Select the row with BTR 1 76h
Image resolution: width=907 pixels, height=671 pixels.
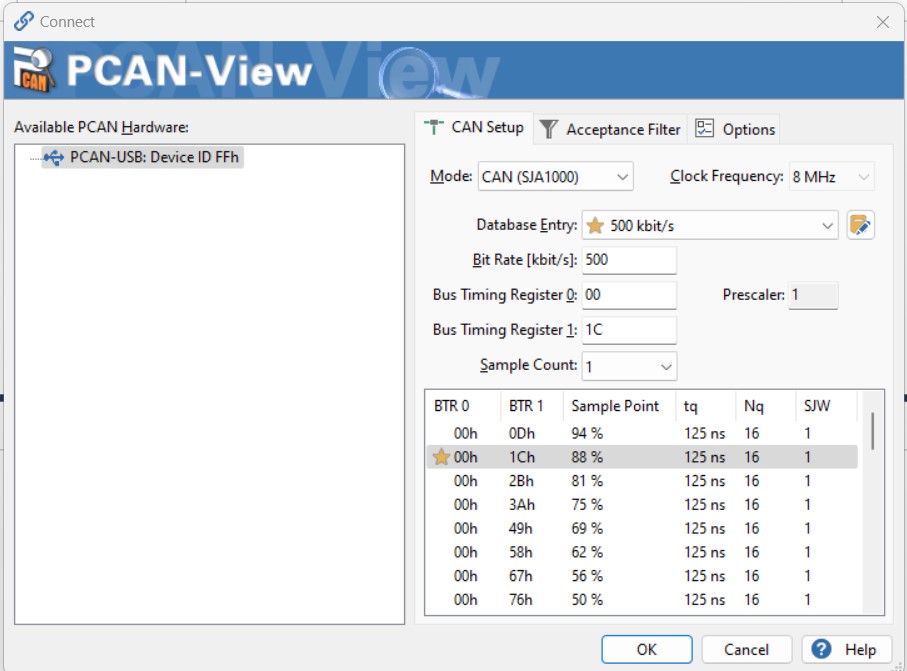pyautogui.click(x=642, y=599)
